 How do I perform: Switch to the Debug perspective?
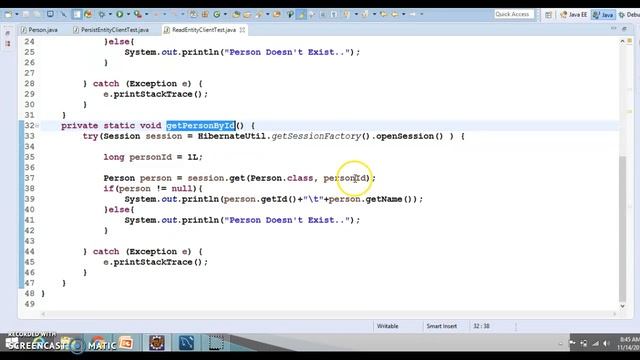click(x=629, y=15)
